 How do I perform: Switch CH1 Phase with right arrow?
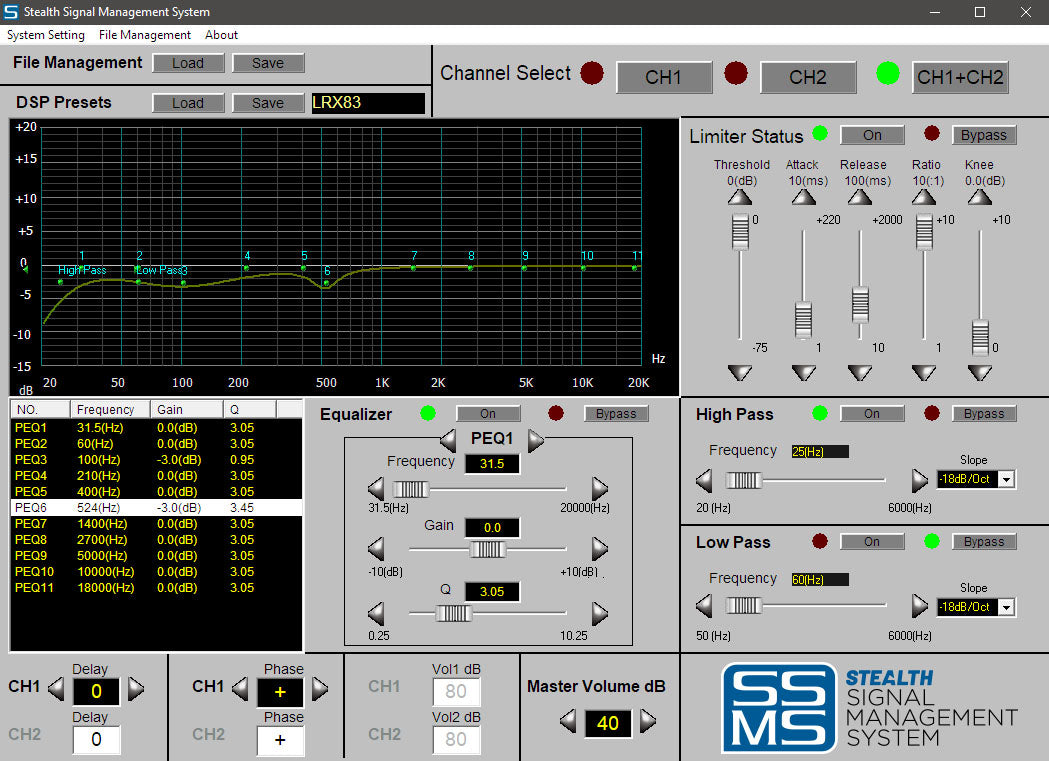320,688
